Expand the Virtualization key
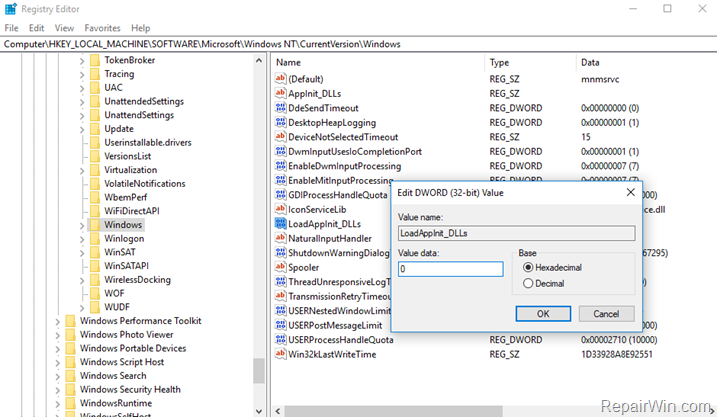The width and height of the screenshot is (717, 417). (x=82, y=170)
